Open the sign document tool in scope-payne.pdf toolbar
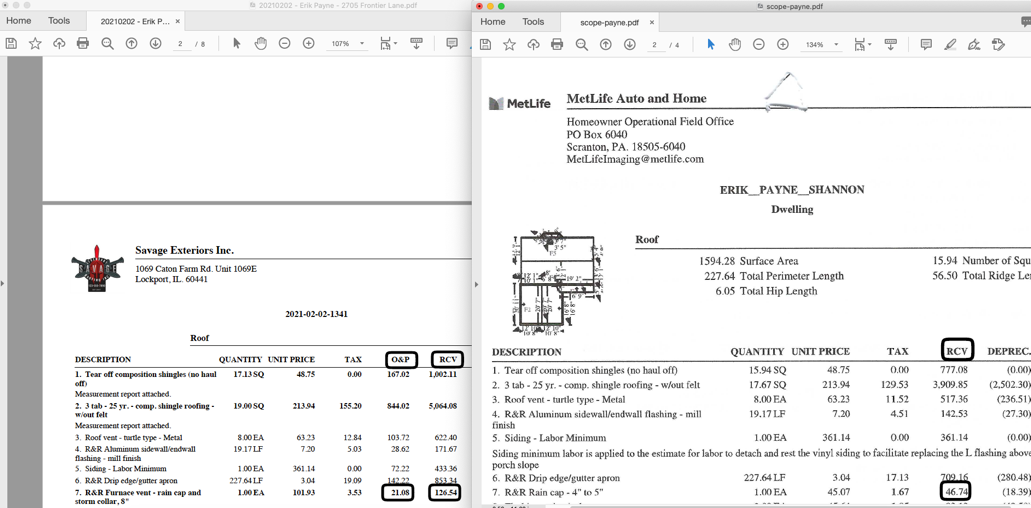 (974, 44)
